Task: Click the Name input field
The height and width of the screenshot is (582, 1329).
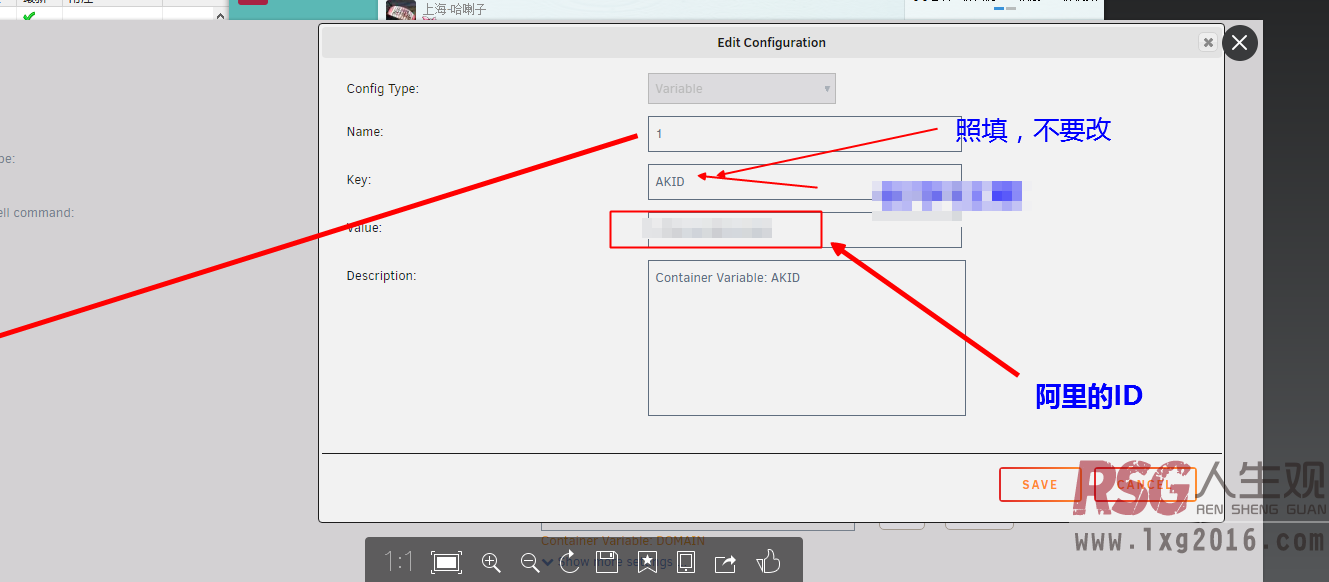Action: click(805, 133)
